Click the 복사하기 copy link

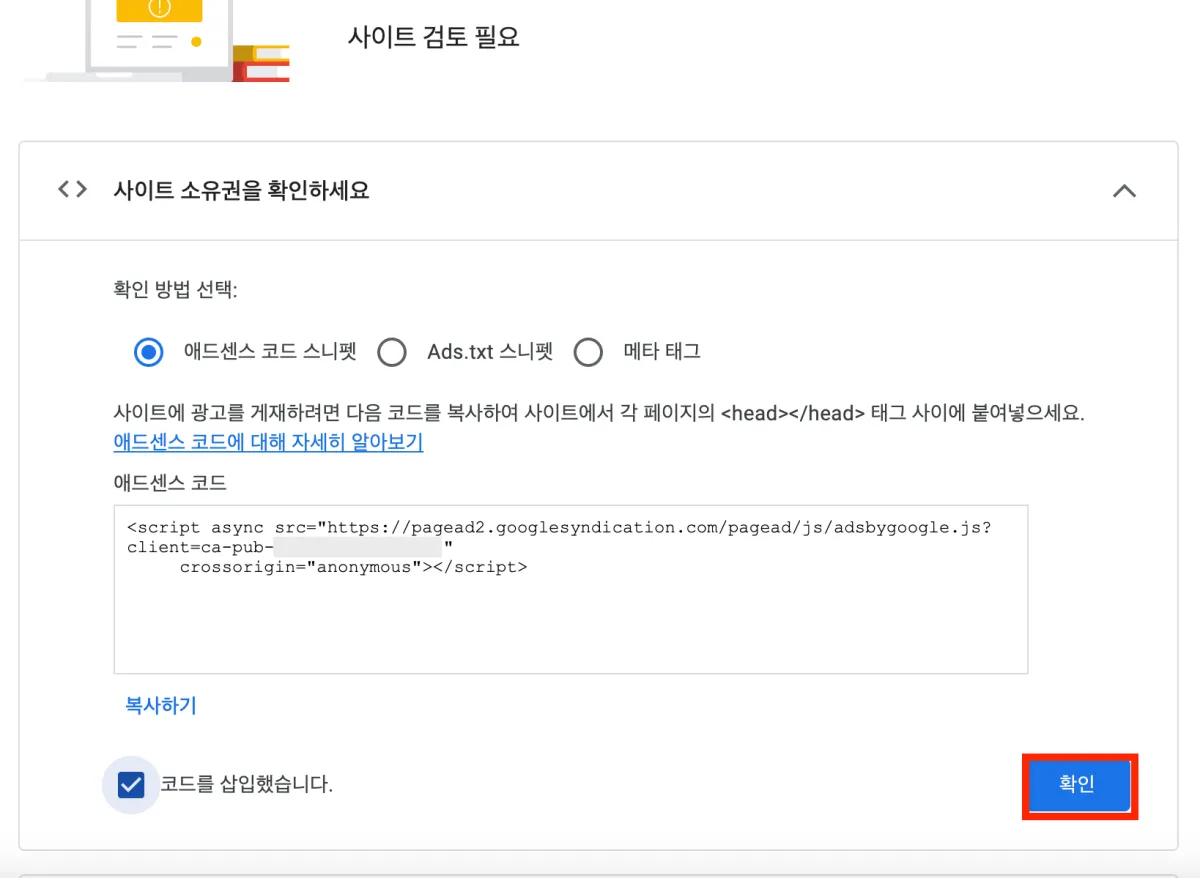(161, 706)
